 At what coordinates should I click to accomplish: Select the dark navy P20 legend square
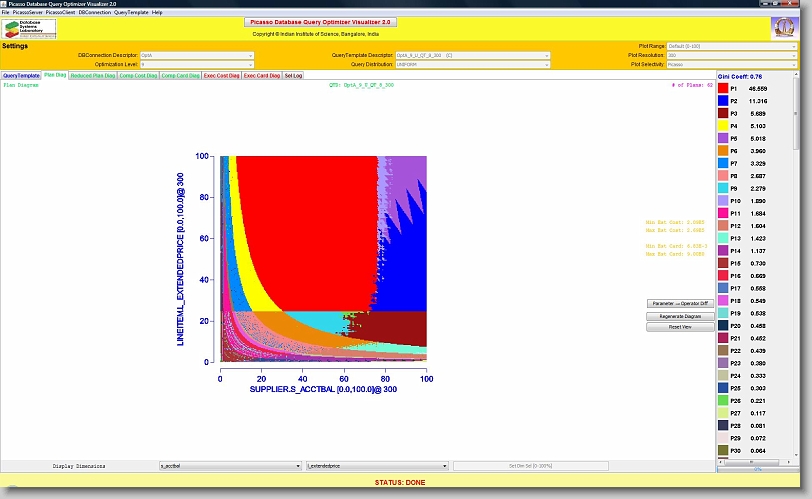[723, 326]
